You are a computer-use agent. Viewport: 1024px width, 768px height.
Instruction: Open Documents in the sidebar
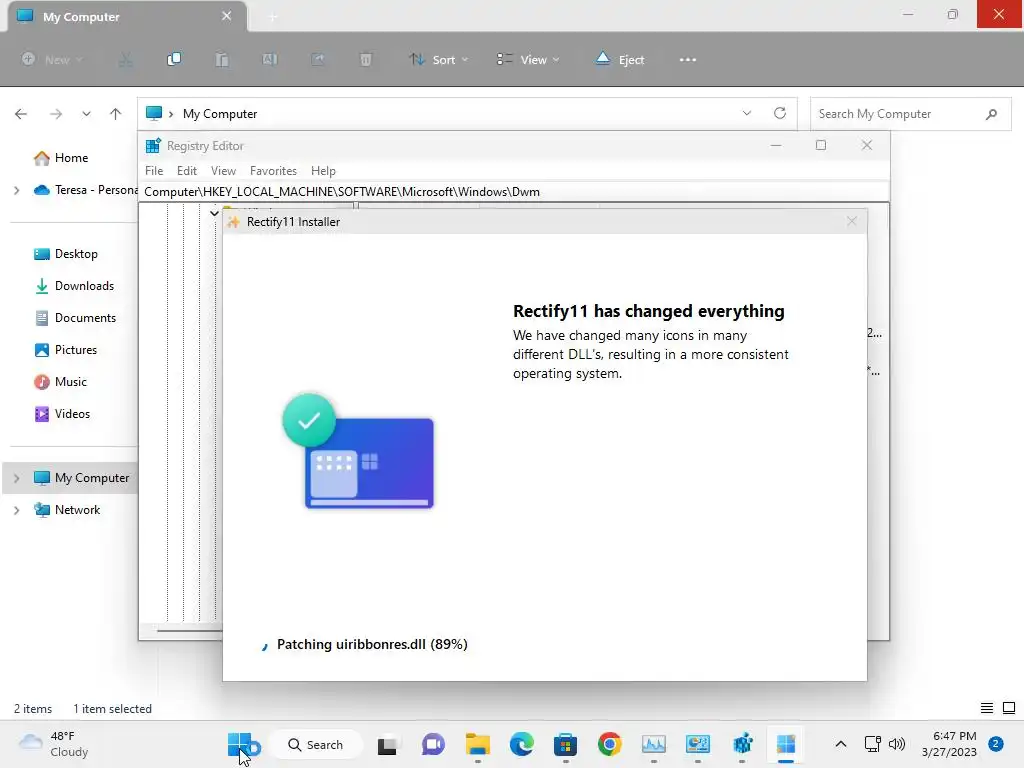pos(86,318)
